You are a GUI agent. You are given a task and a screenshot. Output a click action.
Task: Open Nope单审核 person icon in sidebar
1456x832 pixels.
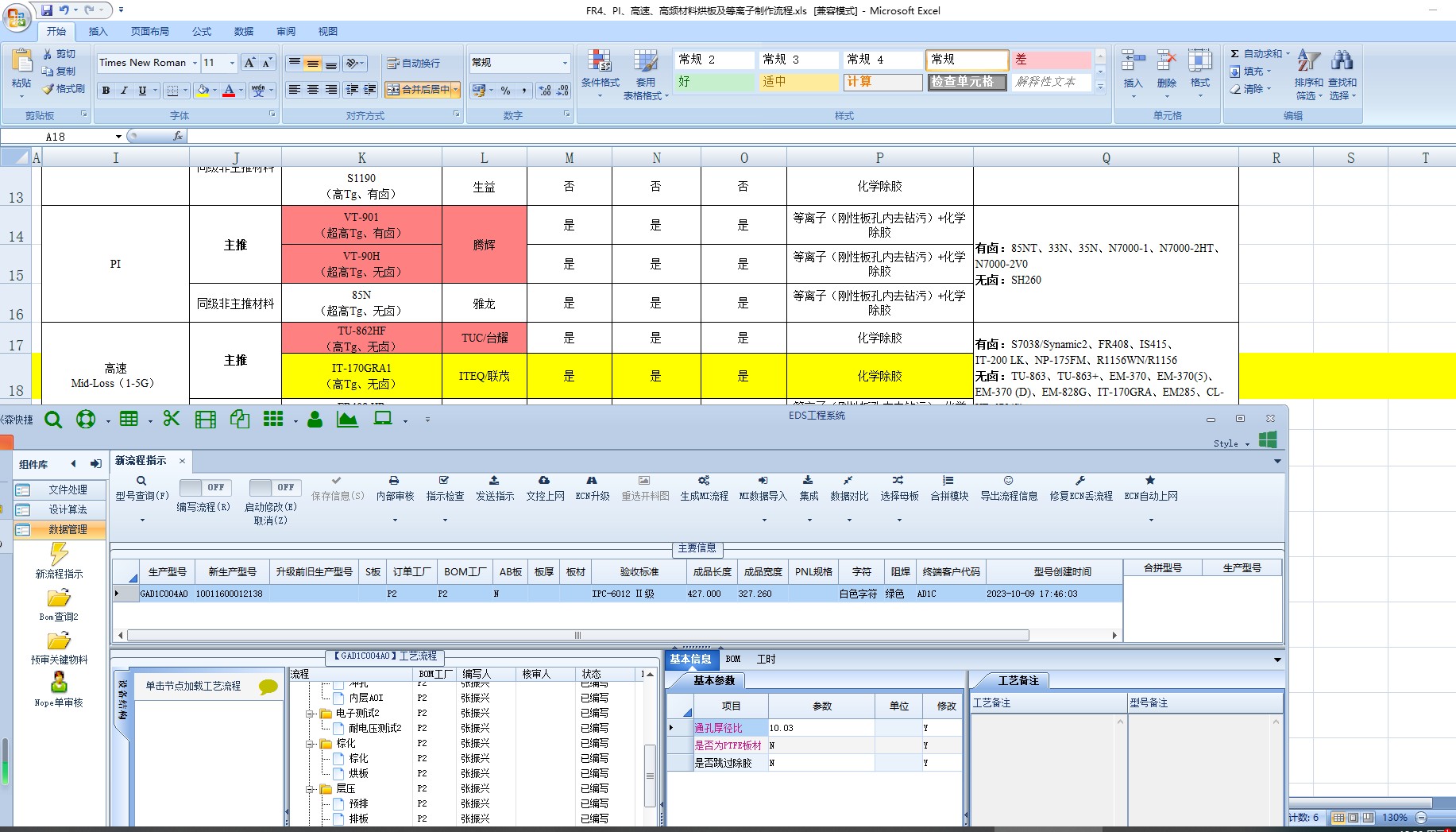point(59,683)
